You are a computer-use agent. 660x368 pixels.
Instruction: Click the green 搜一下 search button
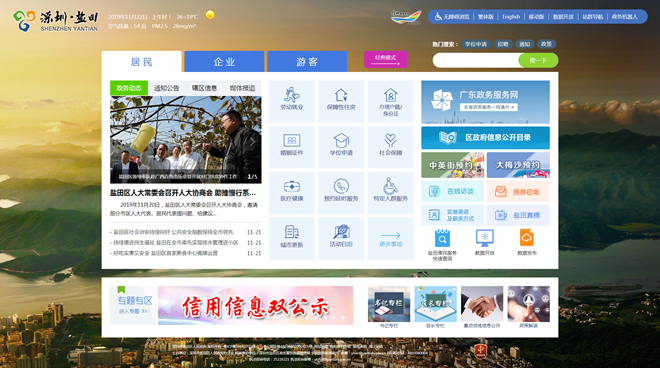coord(538,60)
